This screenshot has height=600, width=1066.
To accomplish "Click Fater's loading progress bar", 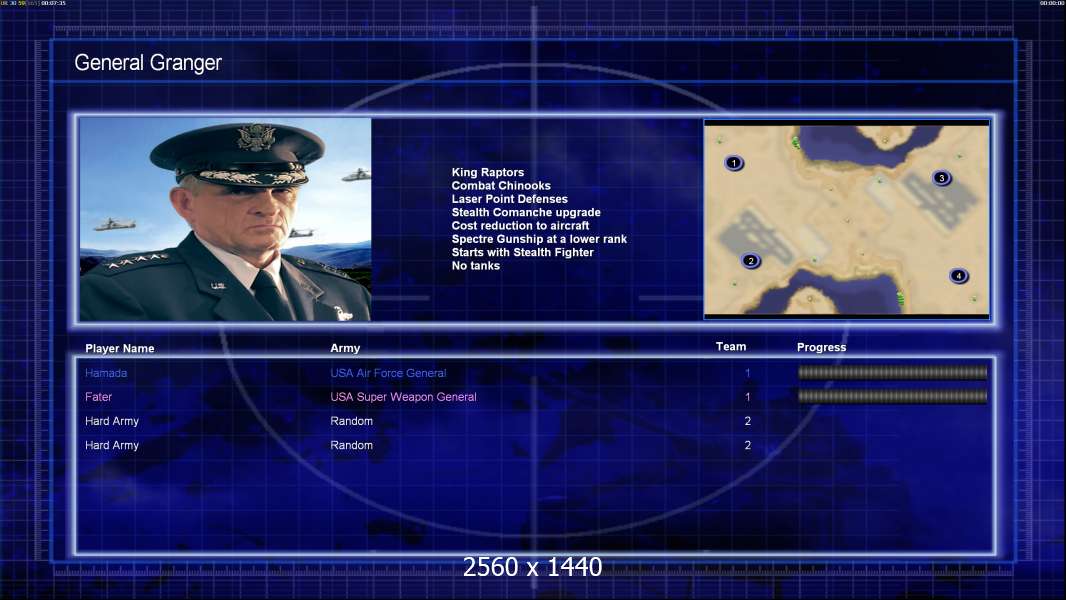I will pos(892,396).
